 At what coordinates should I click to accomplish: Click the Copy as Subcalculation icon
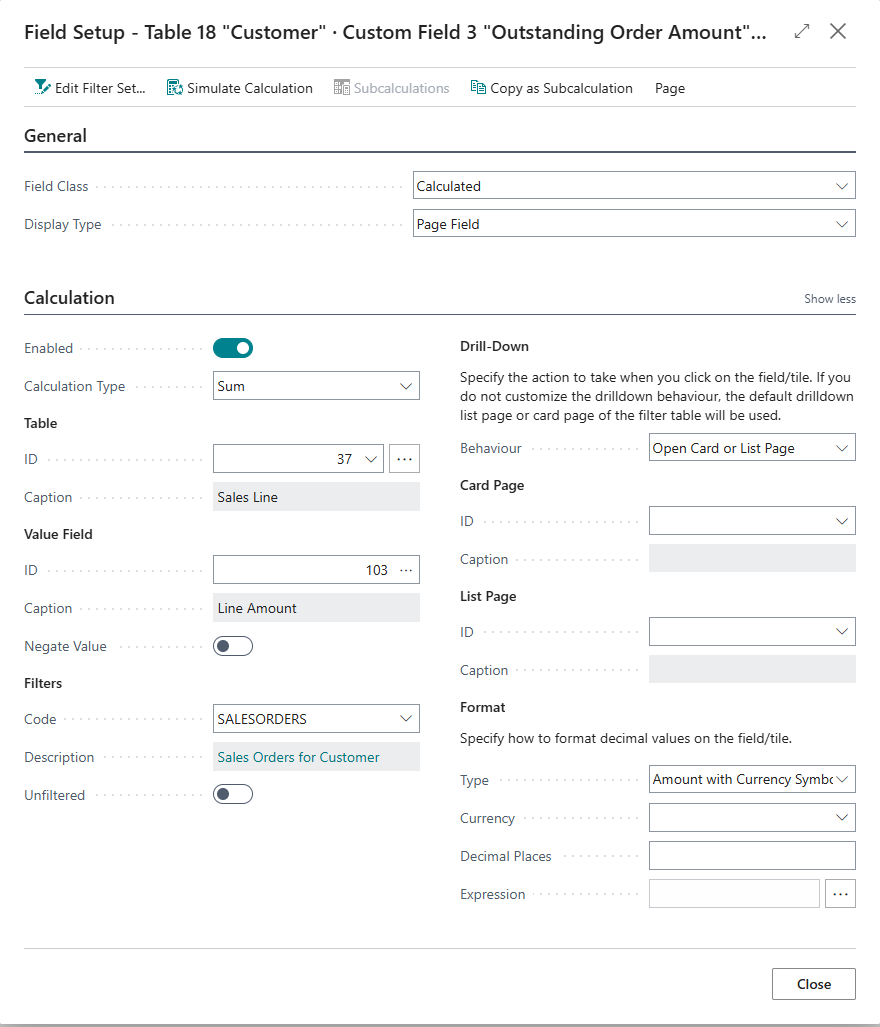[x=478, y=87]
